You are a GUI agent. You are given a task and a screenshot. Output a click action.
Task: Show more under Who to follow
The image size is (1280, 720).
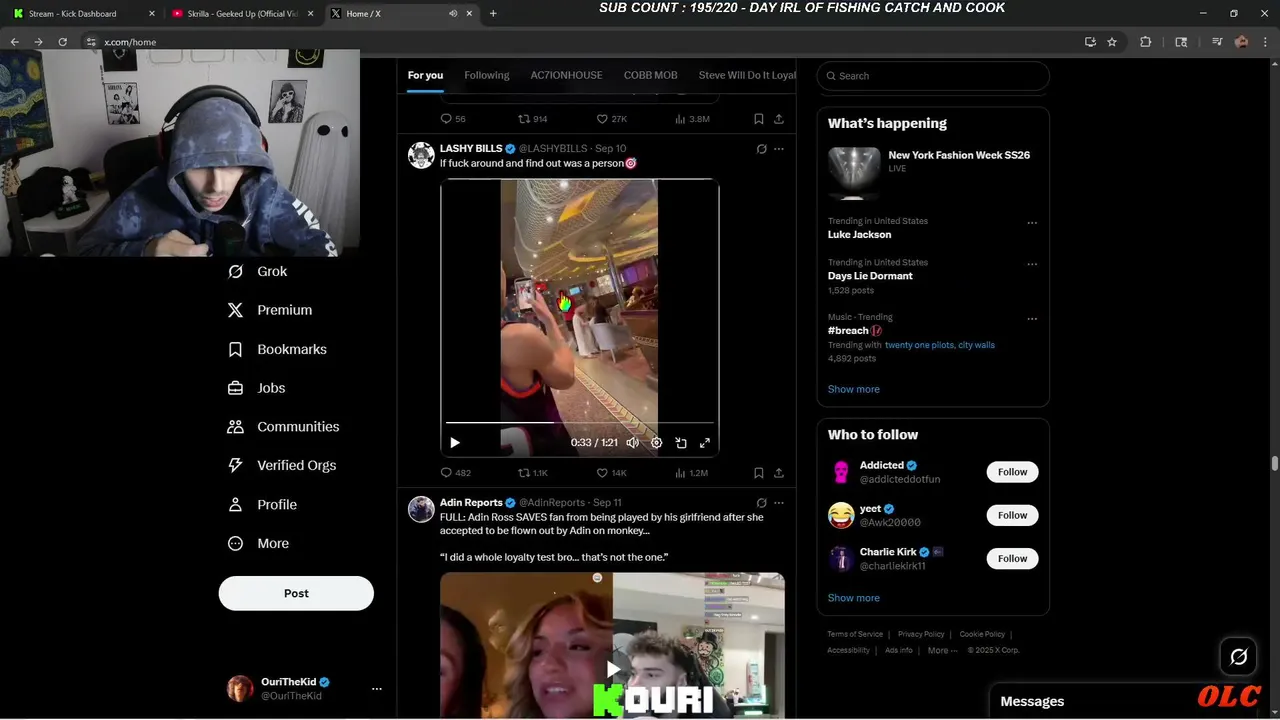coord(854,598)
